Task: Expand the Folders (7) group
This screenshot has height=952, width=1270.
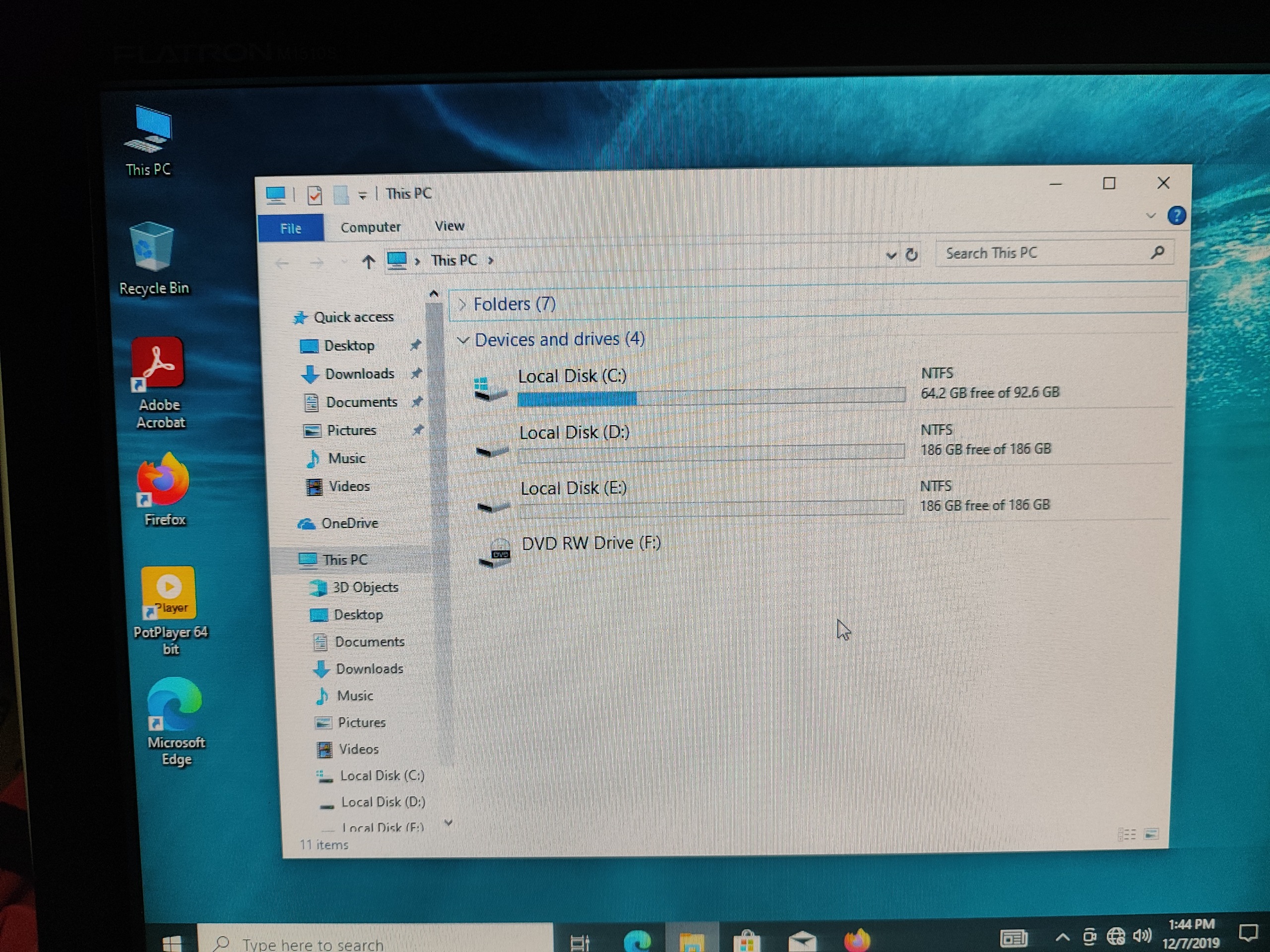Action: click(x=463, y=304)
